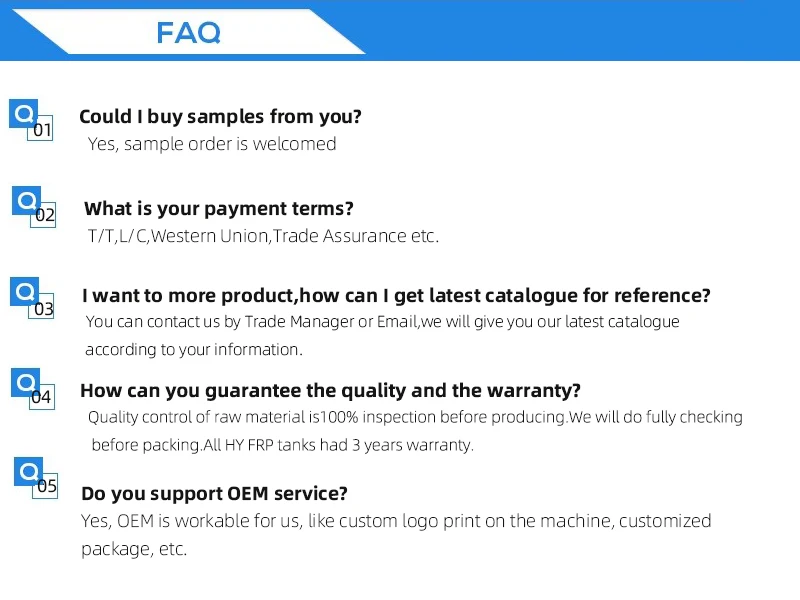Select the 01 number box
Screen dimensions: 800x600
pyautogui.click(x=42, y=130)
